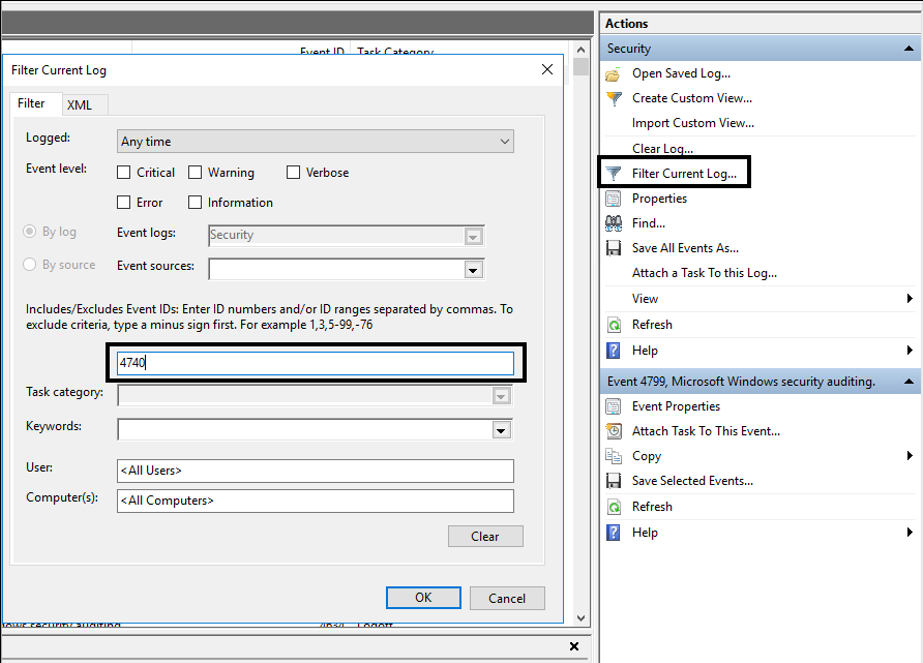
Task: Click the Copy icon in Actions pane
Action: [x=613, y=456]
